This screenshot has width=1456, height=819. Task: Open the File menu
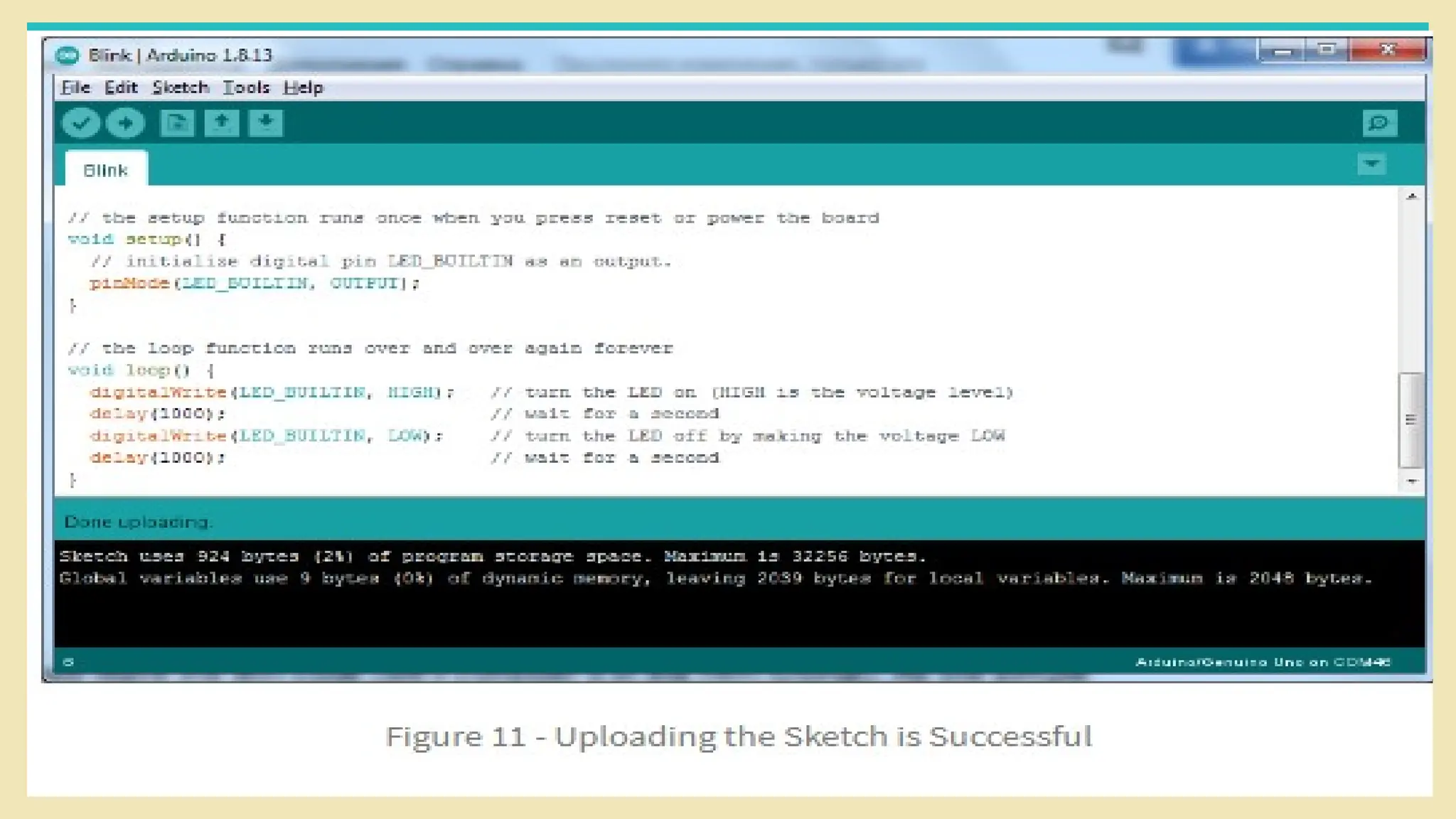click(x=75, y=87)
